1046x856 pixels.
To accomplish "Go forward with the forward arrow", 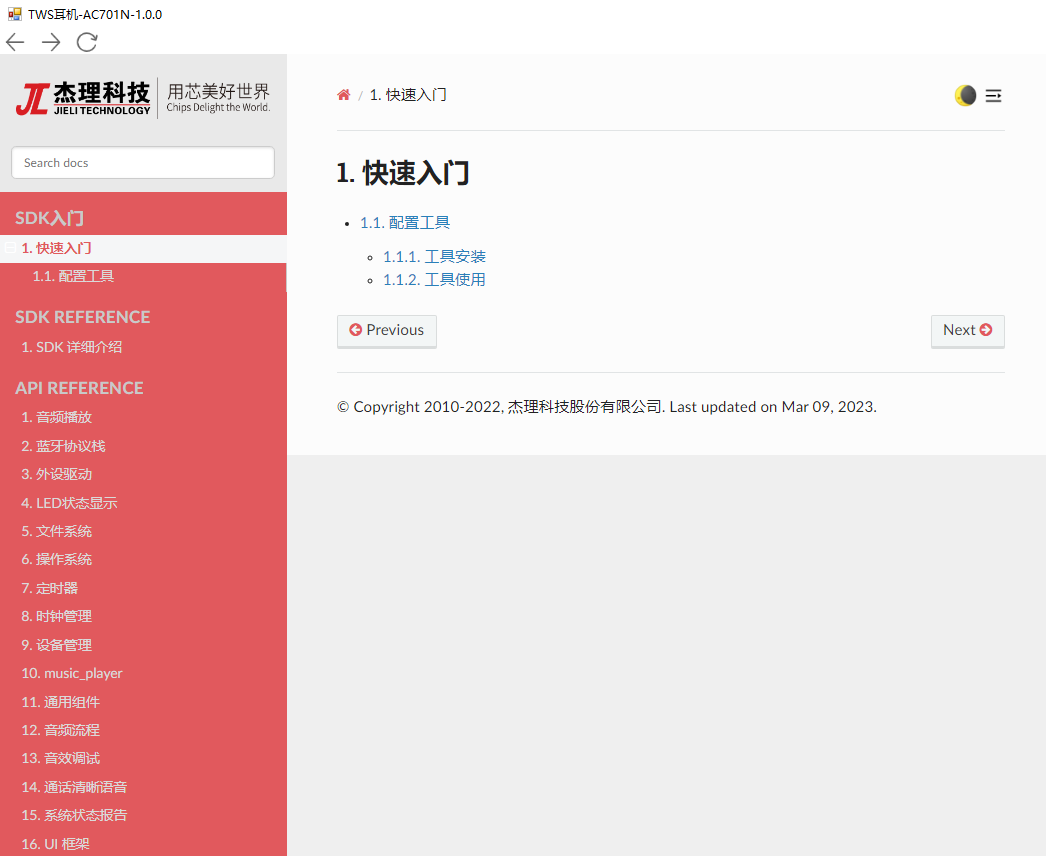I will 51,42.
